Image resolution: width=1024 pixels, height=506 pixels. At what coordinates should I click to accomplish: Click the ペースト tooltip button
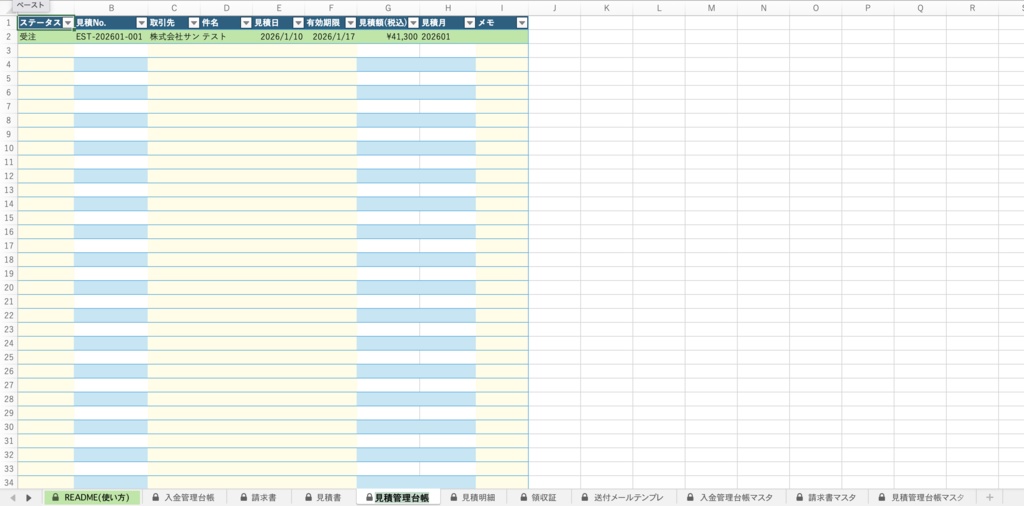click(31, 5)
